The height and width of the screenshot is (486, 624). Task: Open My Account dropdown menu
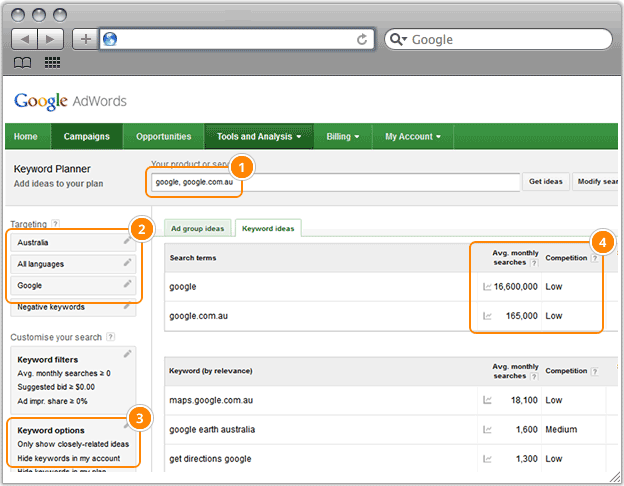[x=413, y=137]
